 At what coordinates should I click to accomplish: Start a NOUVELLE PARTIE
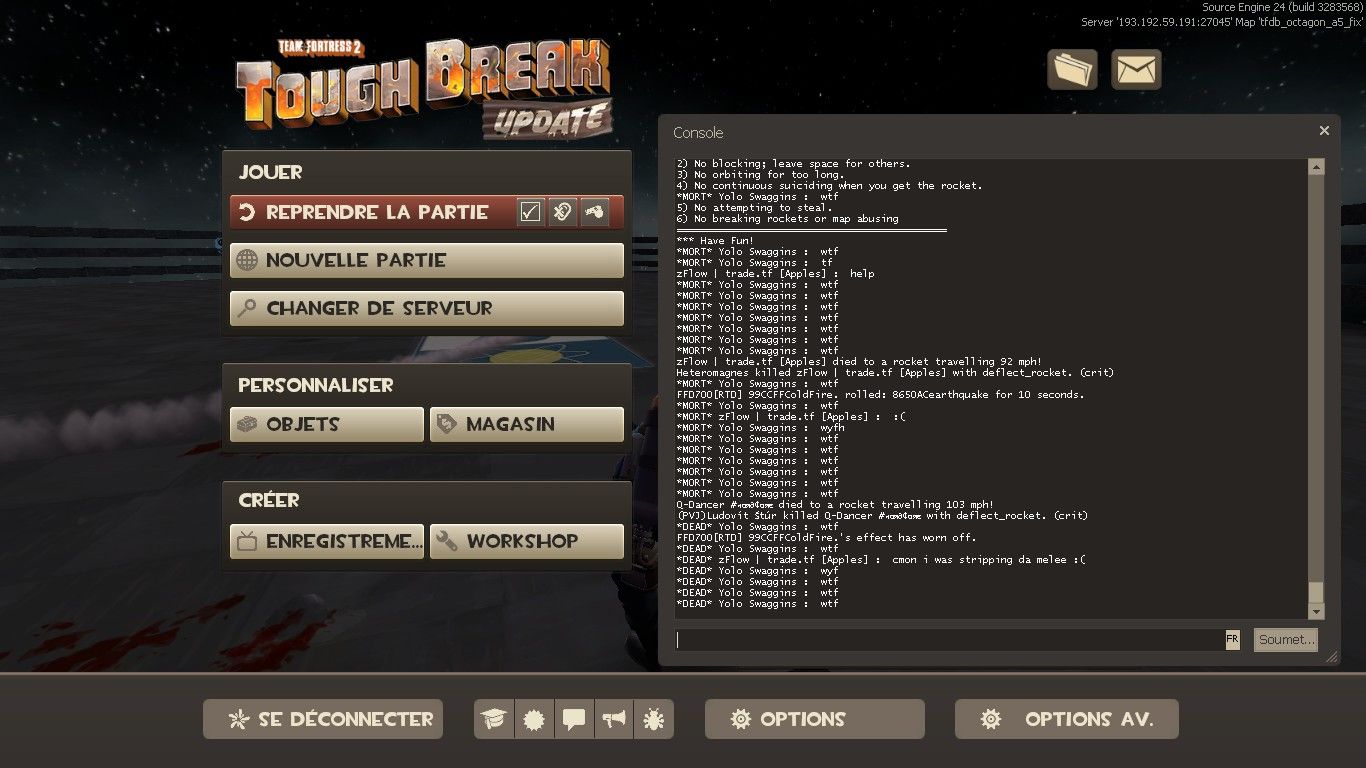coord(426,260)
